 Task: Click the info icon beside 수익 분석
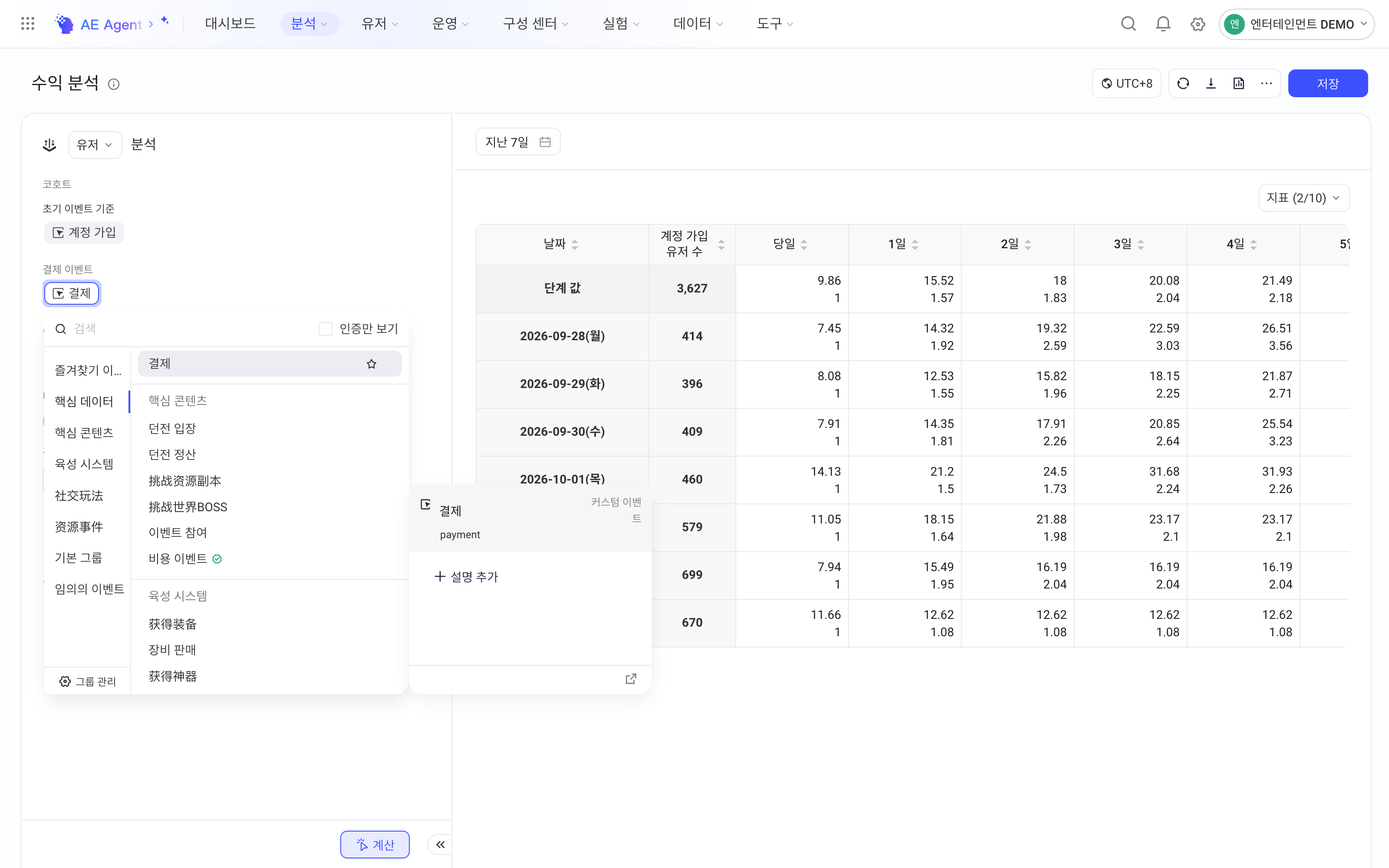114,84
